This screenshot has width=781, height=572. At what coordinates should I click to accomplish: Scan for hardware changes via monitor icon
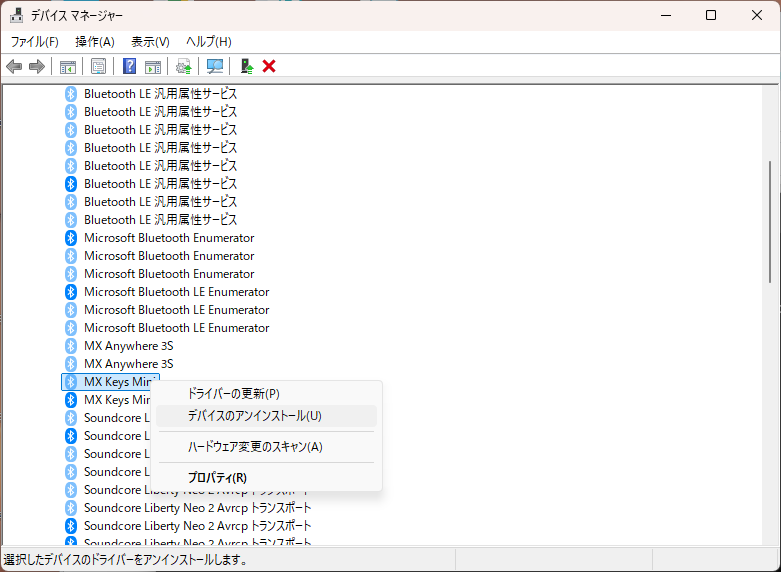click(x=215, y=66)
